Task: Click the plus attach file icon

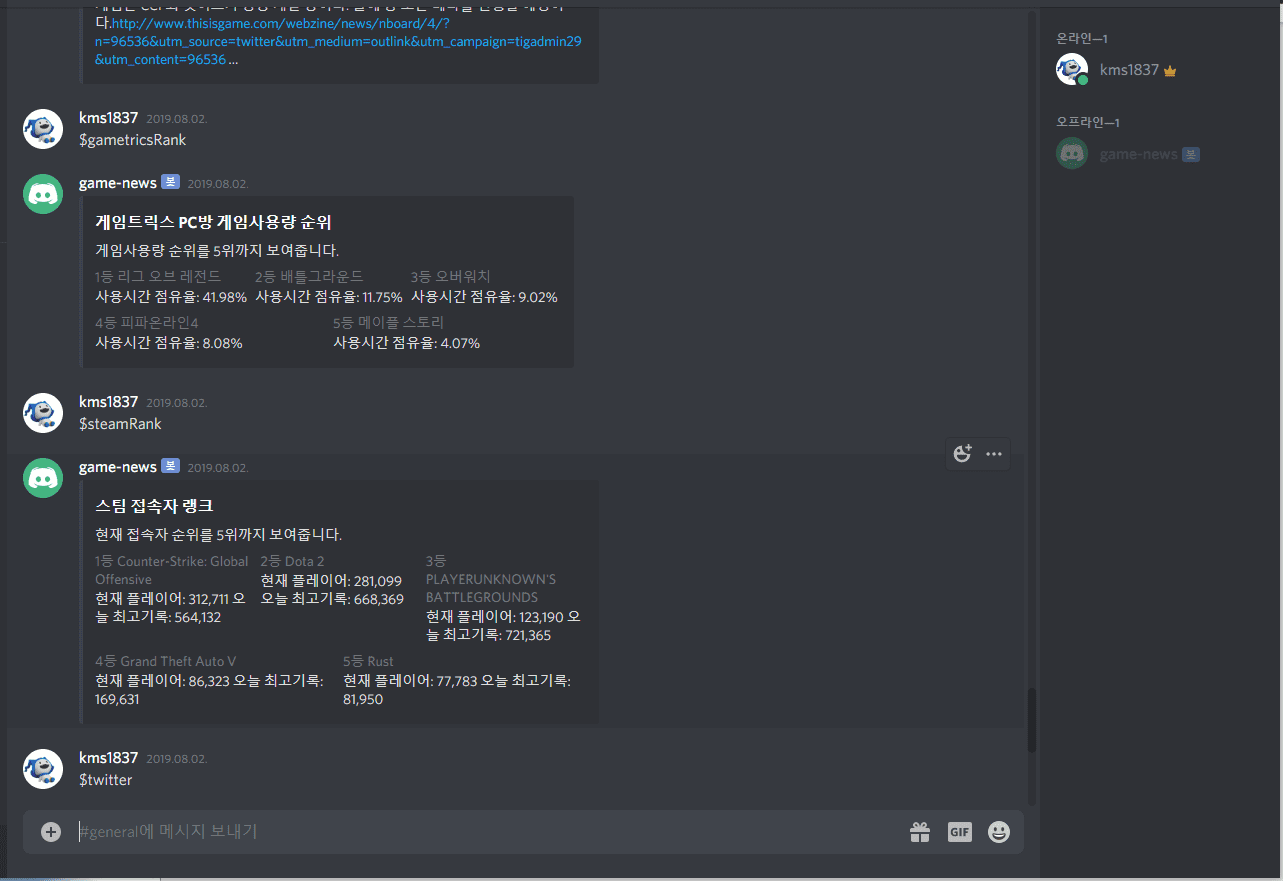Action: point(51,832)
